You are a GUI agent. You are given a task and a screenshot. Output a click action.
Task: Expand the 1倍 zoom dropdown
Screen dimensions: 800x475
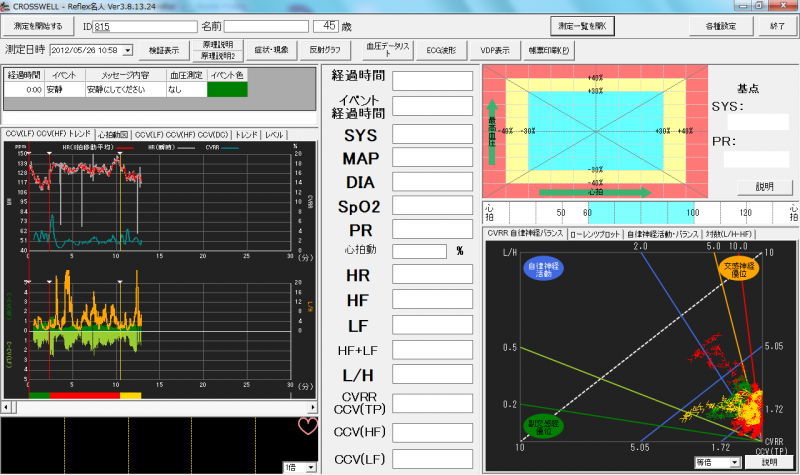[312, 466]
